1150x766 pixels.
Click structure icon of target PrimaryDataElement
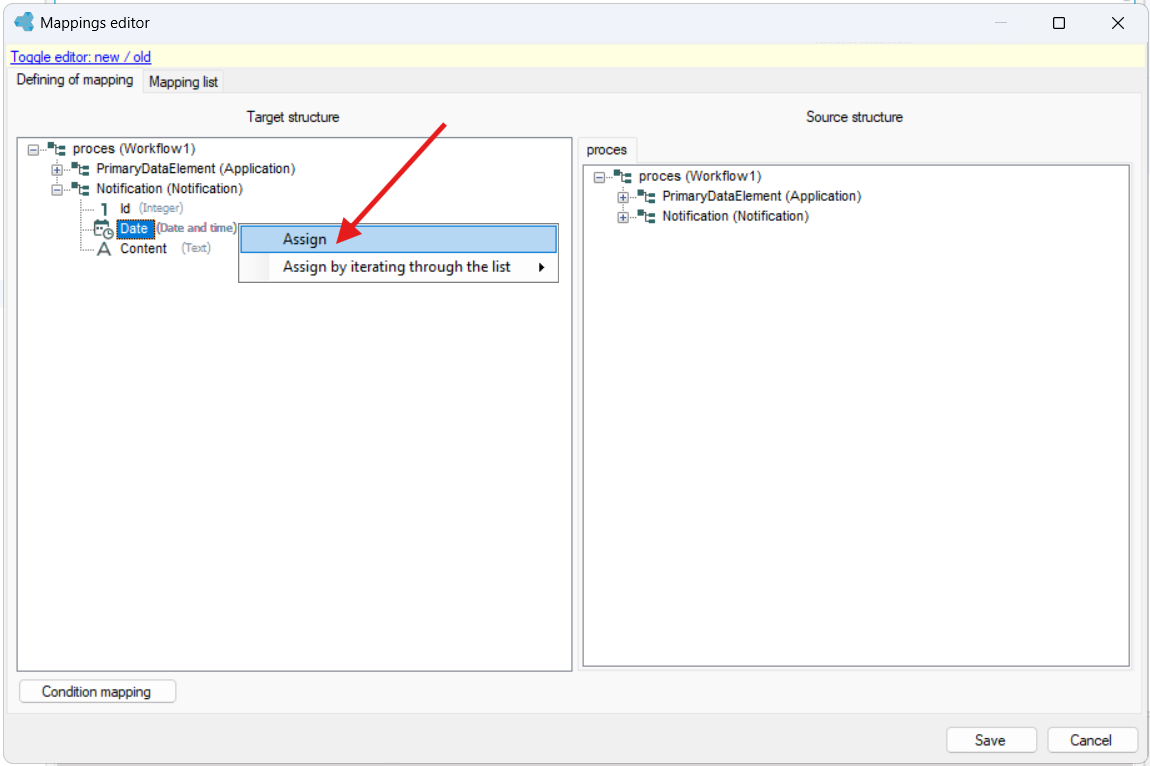tap(81, 169)
